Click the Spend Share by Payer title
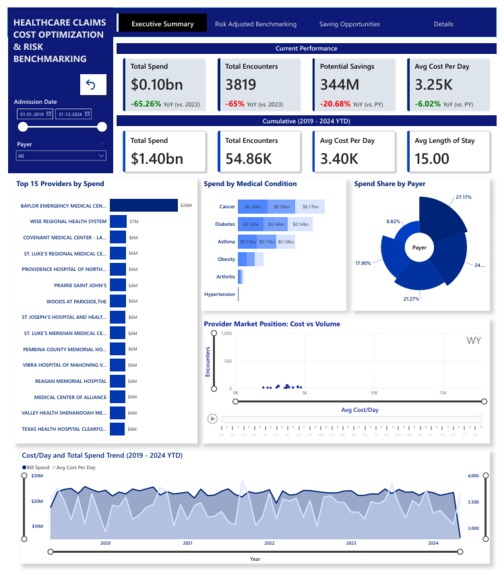This screenshot has height=573, width=500. click(390, 183)
